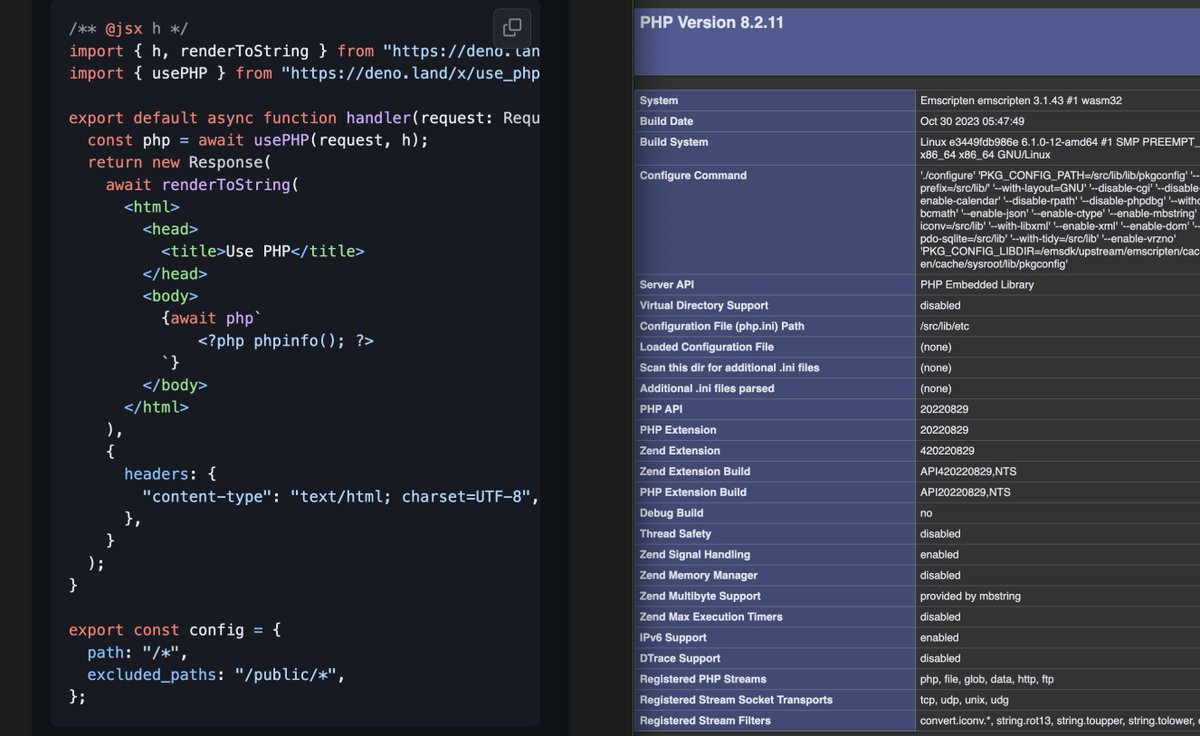Select the 'PHP Version 8.2.11' heading
The height and width of the screenshot is (736, 1200).
point(711,23)
